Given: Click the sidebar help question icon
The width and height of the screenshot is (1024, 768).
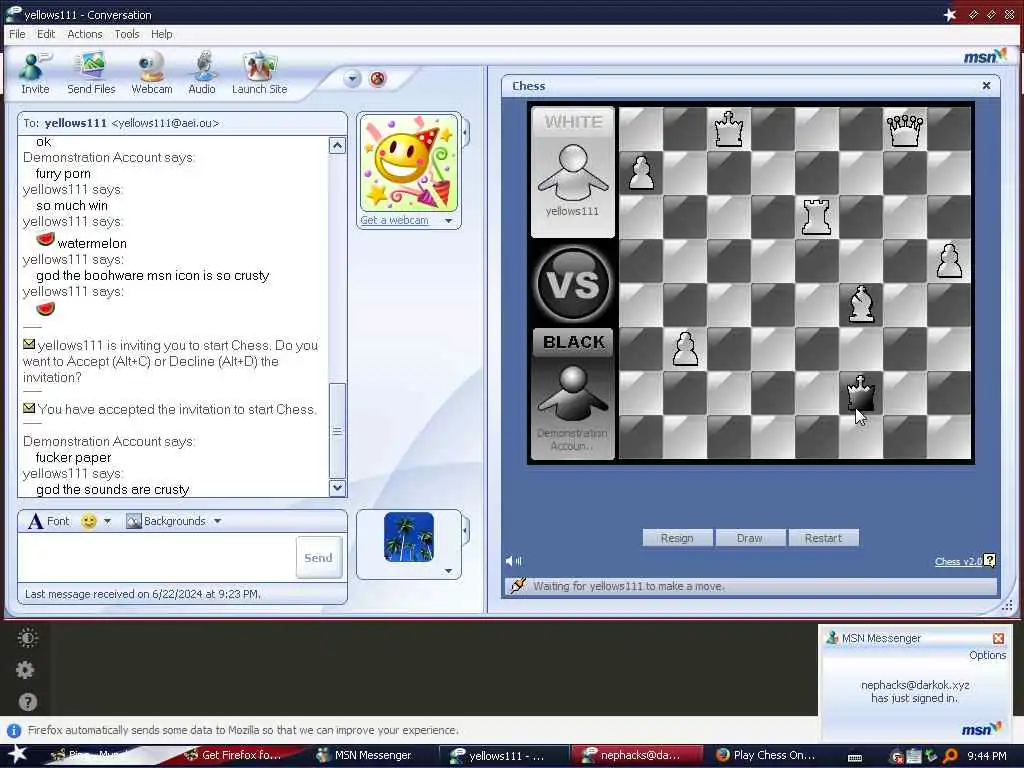Looking at the screenshot, I should pyautogui.click(x=27, y=702).
